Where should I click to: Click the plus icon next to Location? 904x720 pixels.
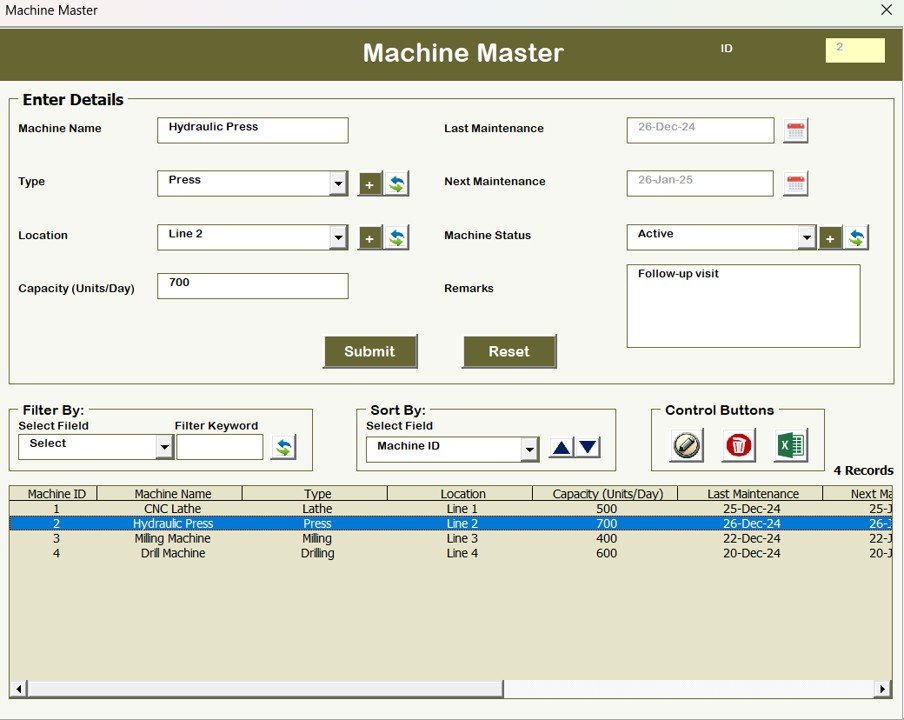[x=369, y=237]
